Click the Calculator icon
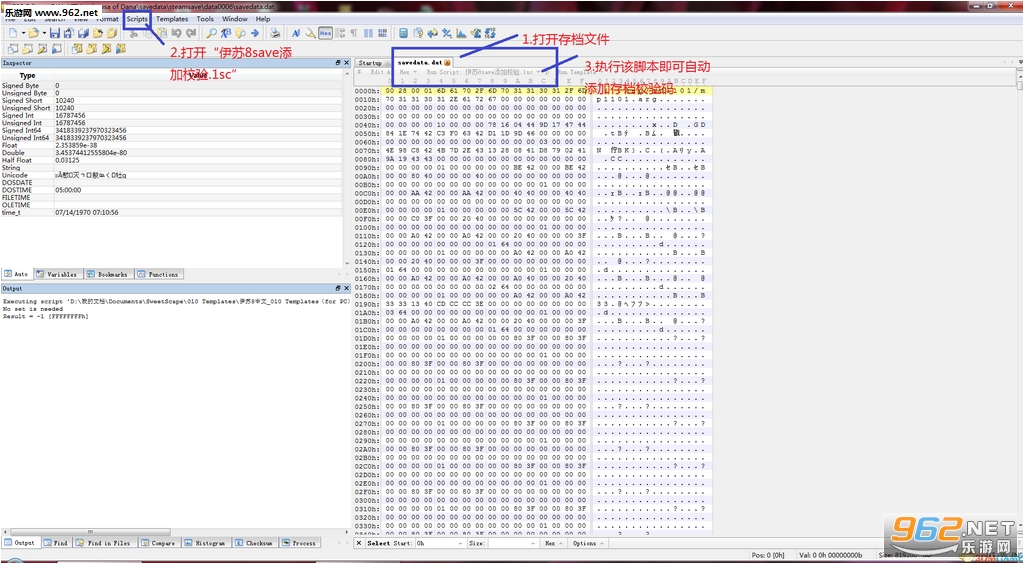 pos(403,33)
